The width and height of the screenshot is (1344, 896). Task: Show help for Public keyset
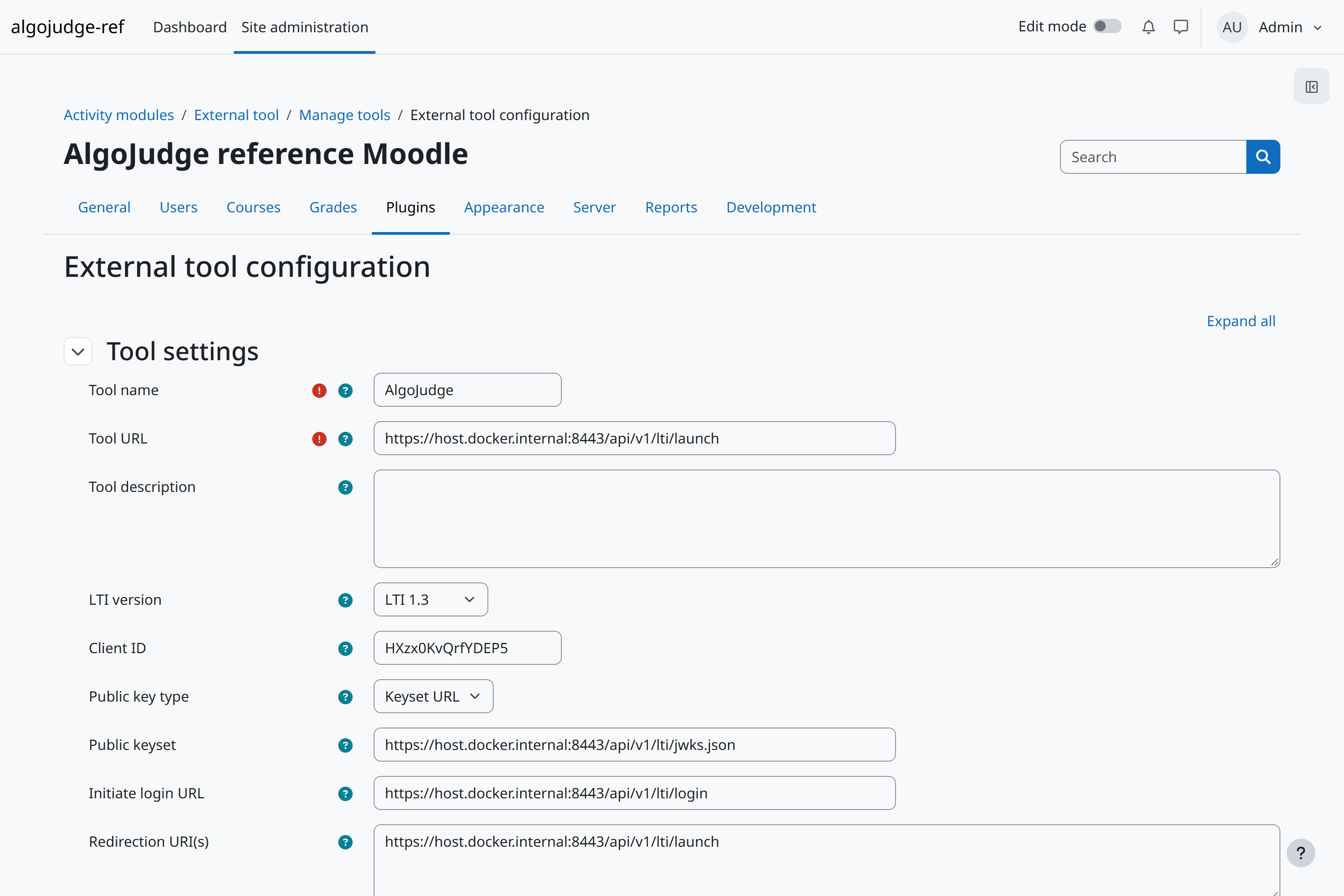click(345, 745)
